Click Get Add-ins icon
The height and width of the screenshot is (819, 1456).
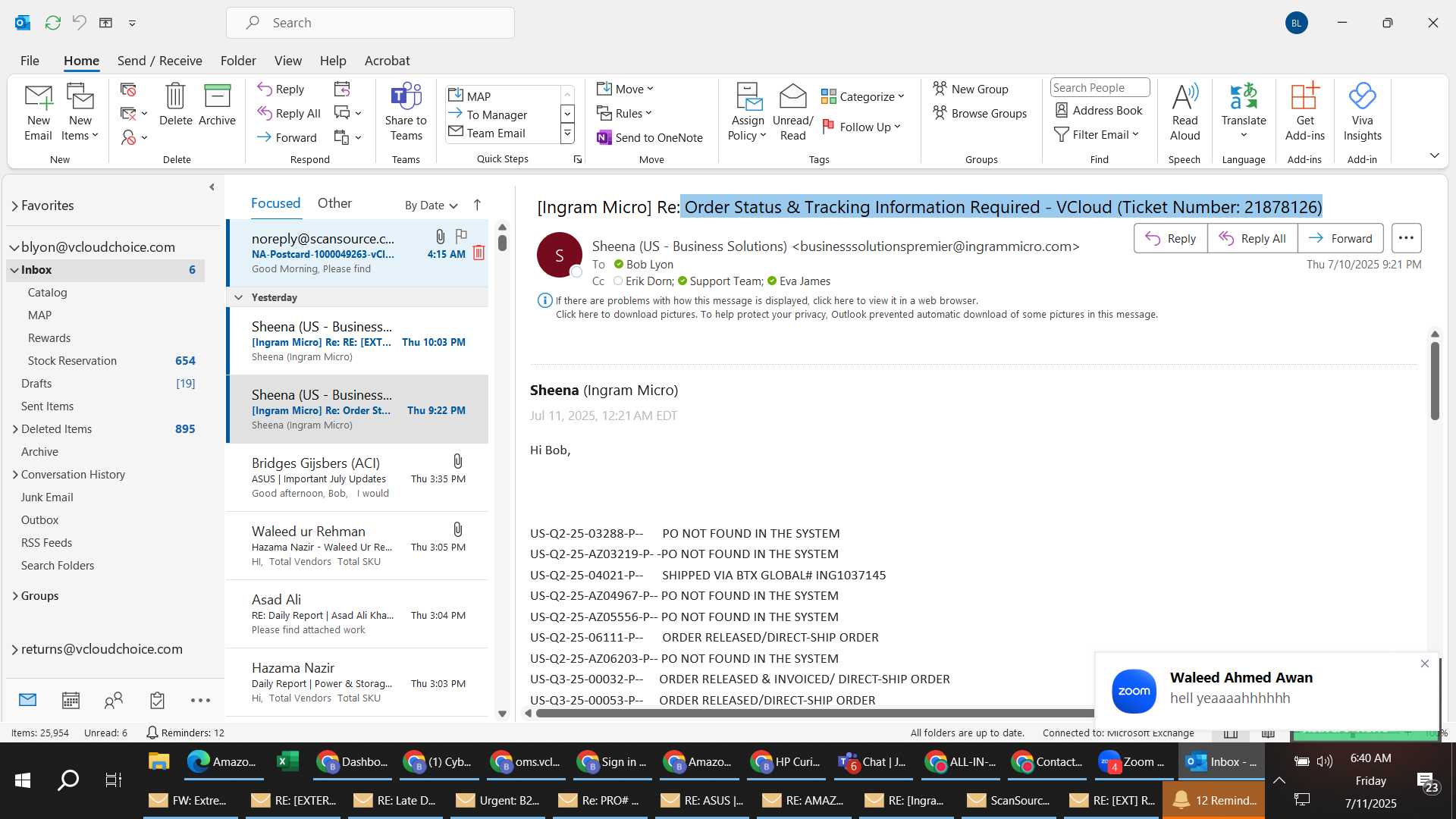[x=1305, y=112]
